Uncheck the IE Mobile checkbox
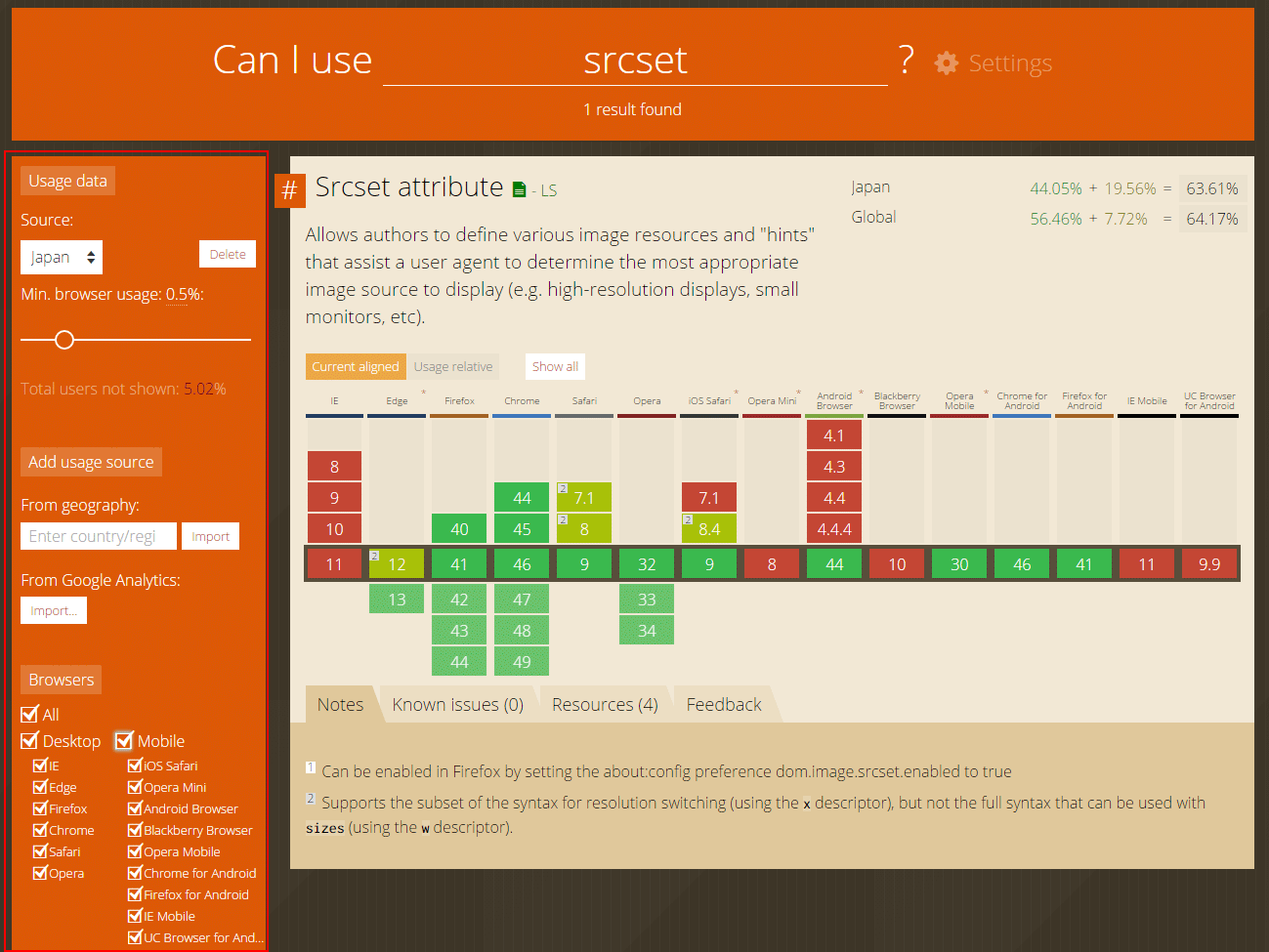The image size is (1269, 952). (x=135, y=915)
